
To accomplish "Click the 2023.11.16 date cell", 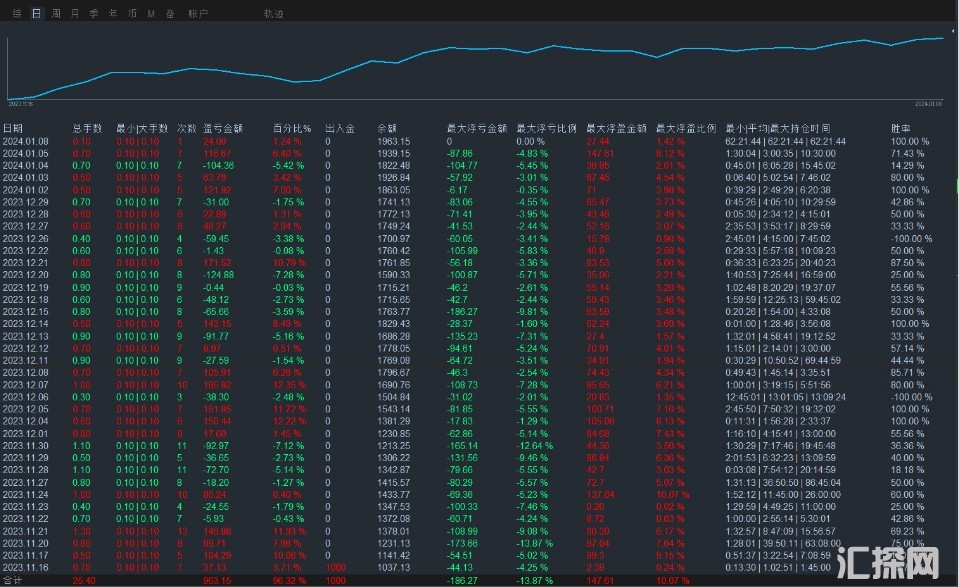I will [26, 568].
